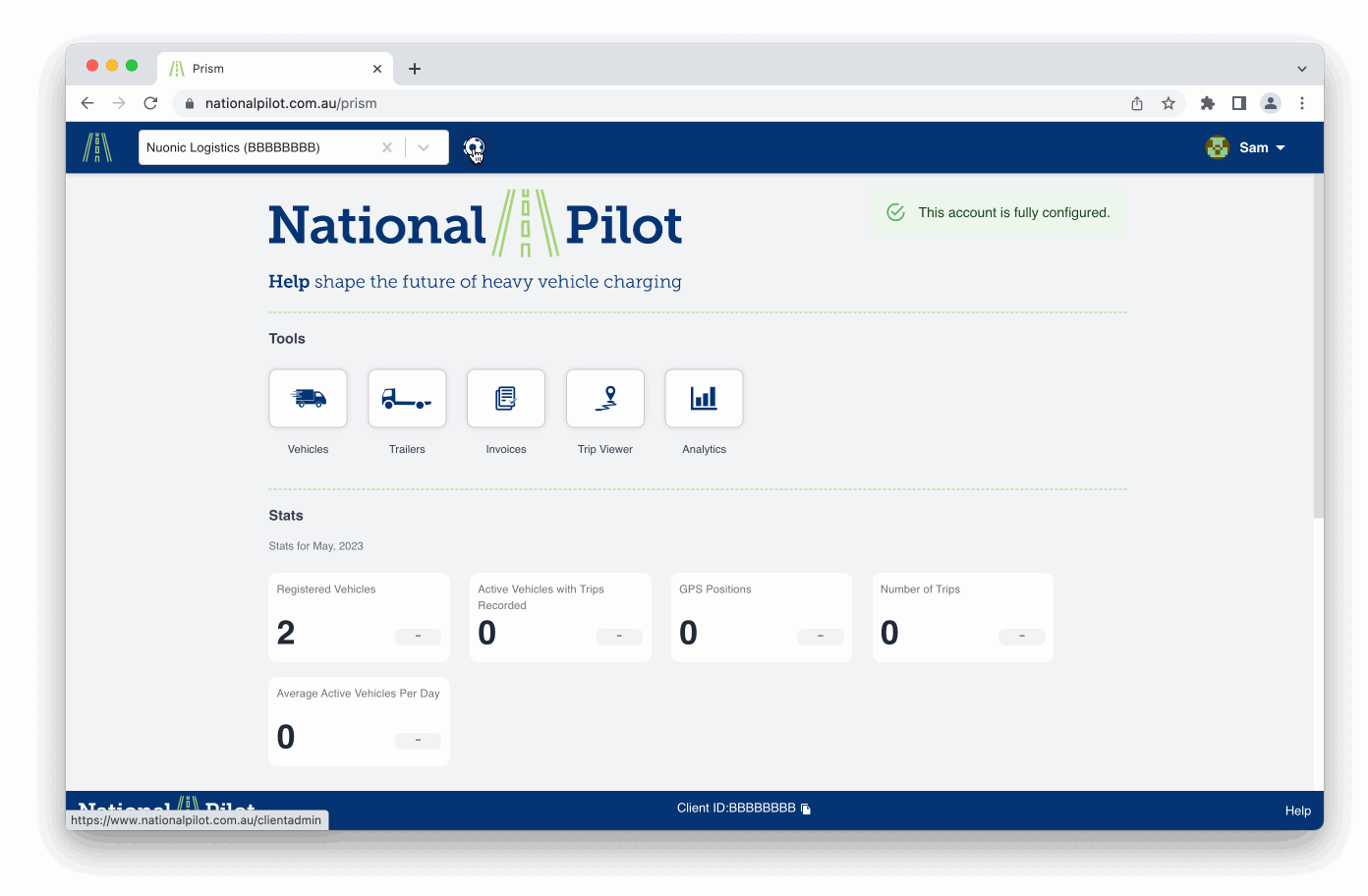Screen dimensions: 1368x896
Task: Open the Analytics tool
Action: coord(704,398)
